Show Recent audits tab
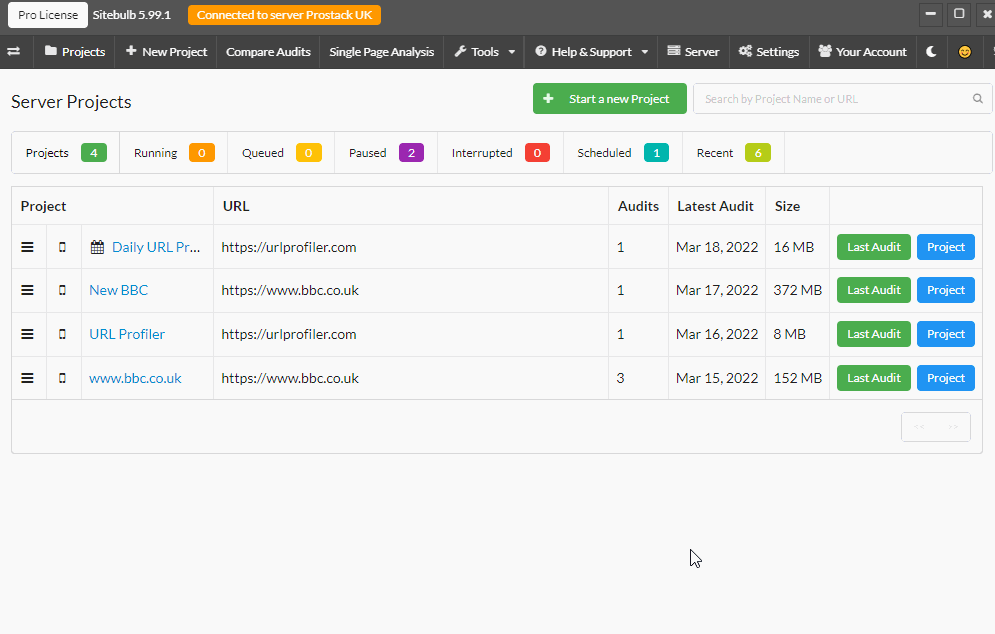Image resolution: width=995 pixels, height=634 pixels. point(734,153)
